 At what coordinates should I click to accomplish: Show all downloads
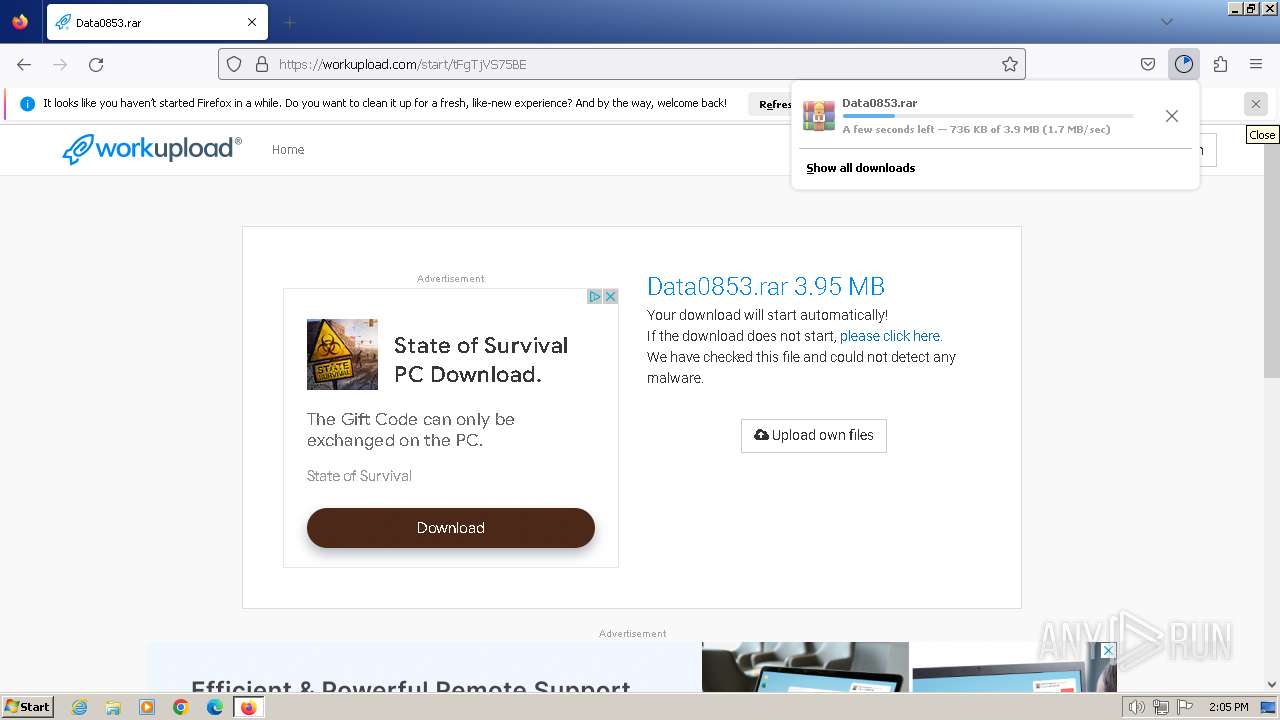861,168
